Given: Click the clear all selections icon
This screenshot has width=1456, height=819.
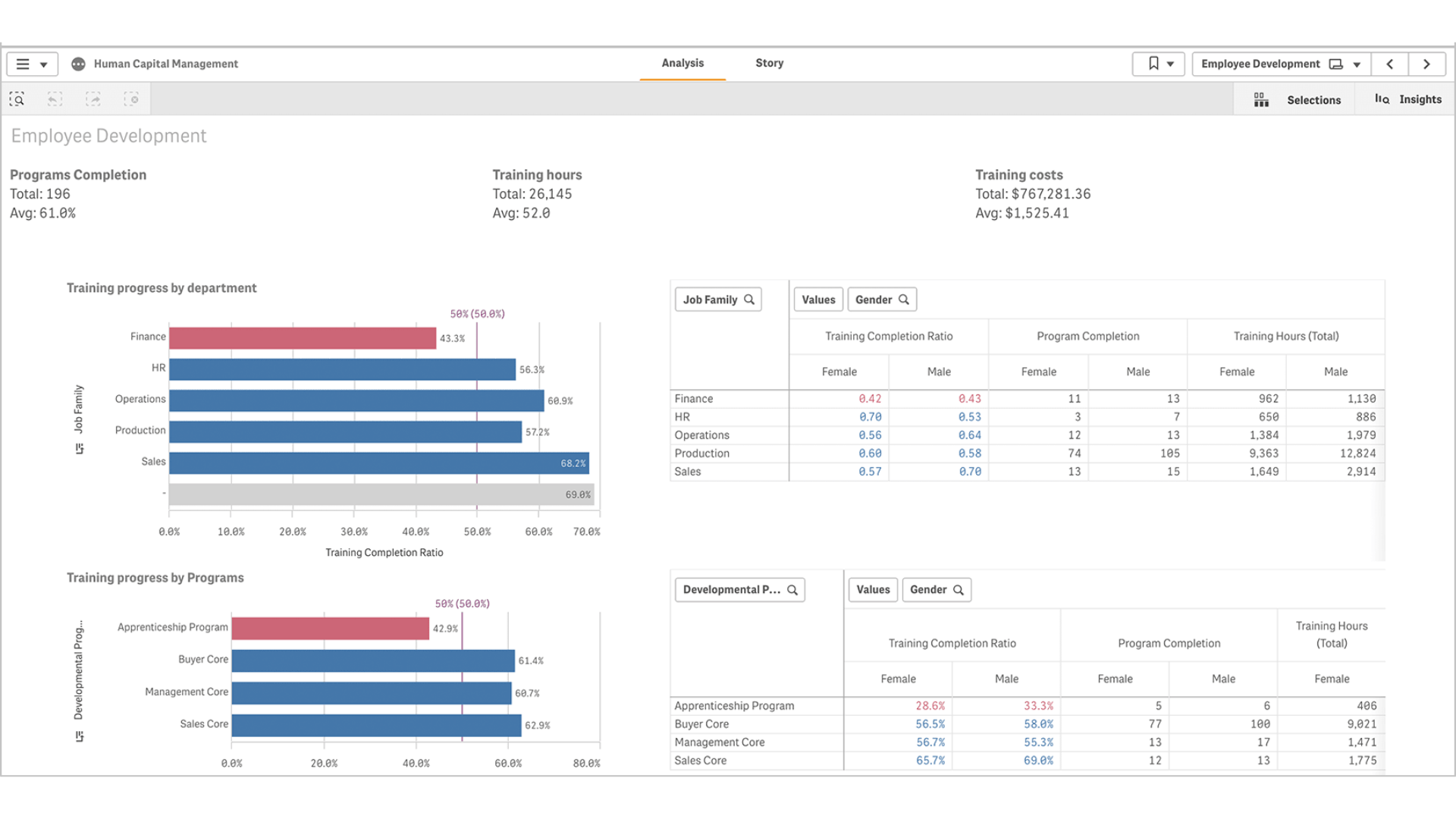Looking at the screenshot, I should point(131,99).
